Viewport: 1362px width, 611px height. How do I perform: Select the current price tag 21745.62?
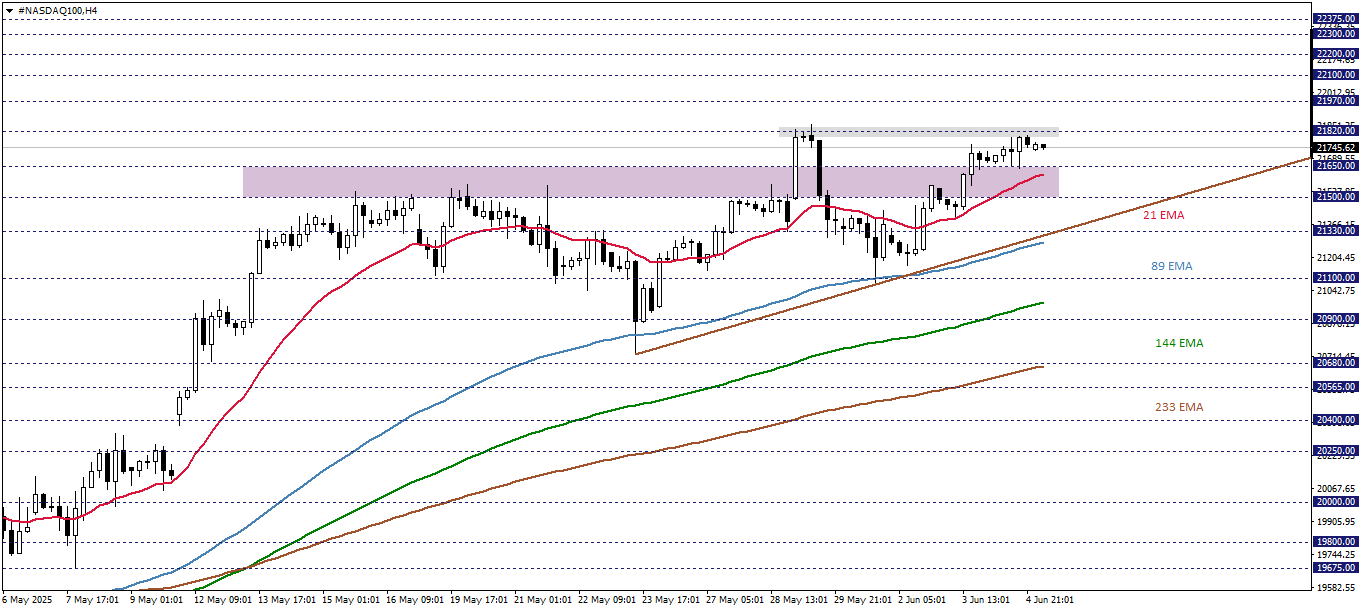pyautogui.click(x=1336, y=147)
